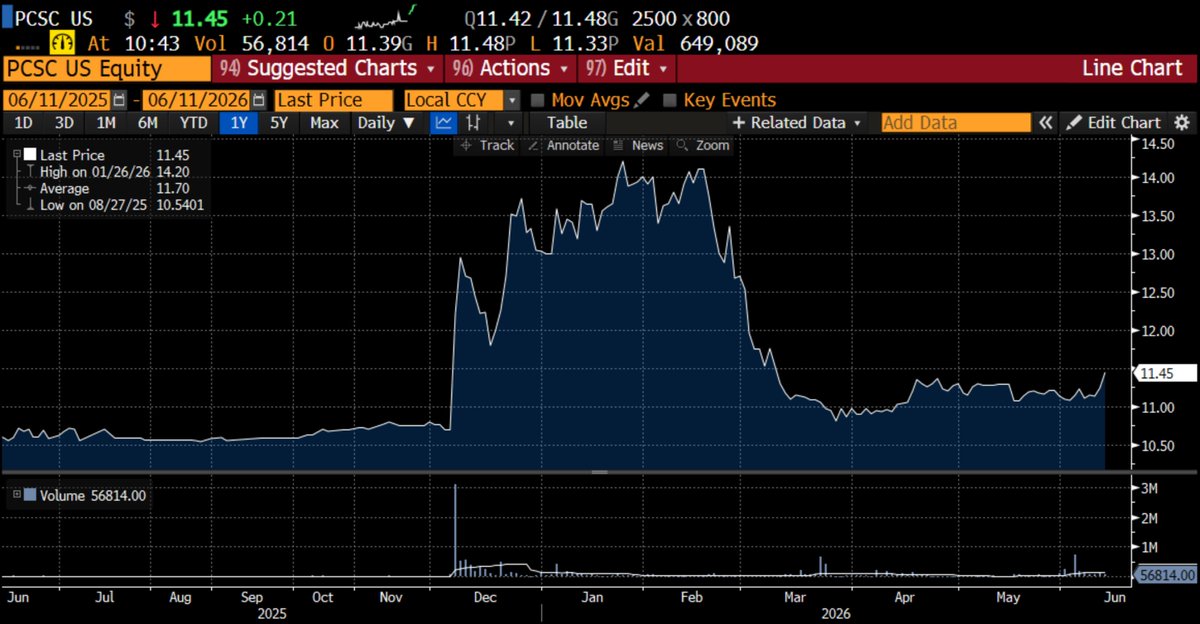Click the Volume legend square icon
Image resolution: width=1200 pixels, height=624 pixels.
click(x=28, y=494)
